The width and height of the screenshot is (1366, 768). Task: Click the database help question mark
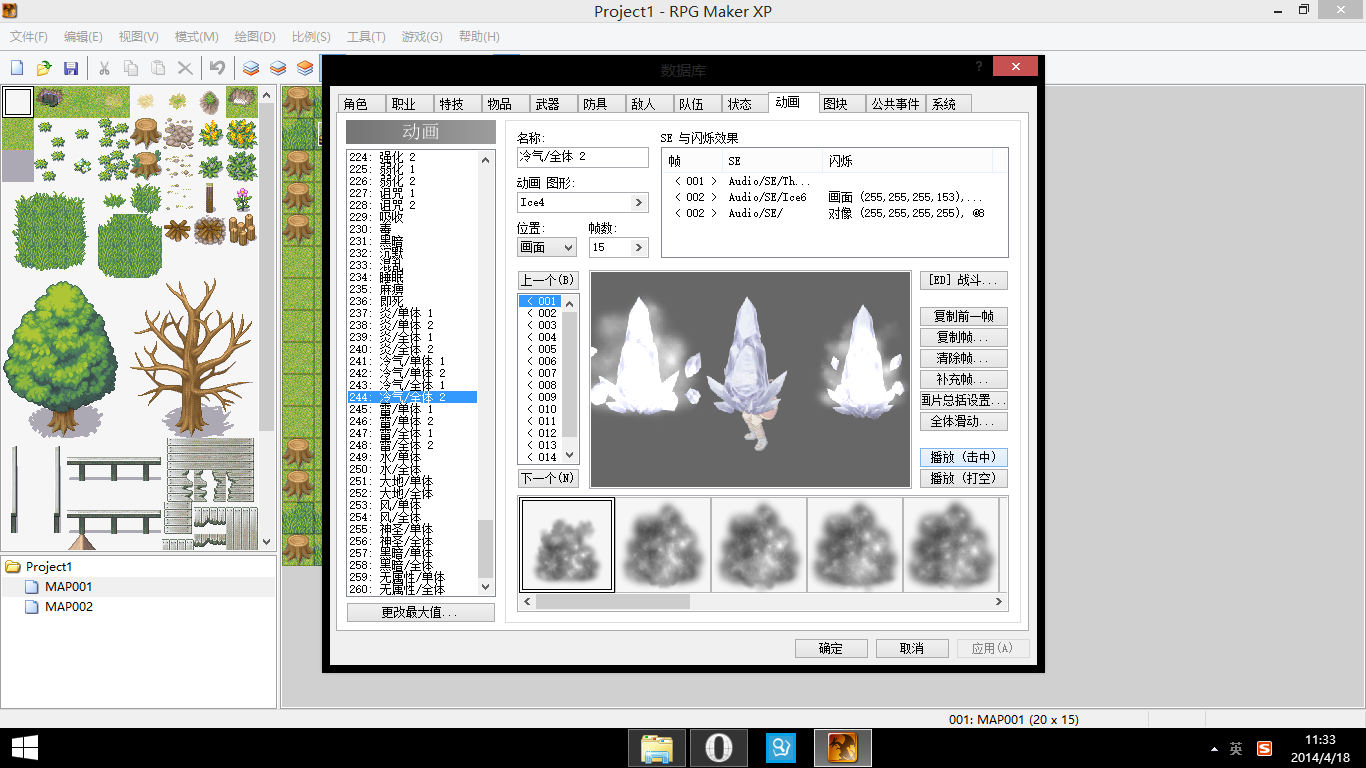click(x=979, y=66)
